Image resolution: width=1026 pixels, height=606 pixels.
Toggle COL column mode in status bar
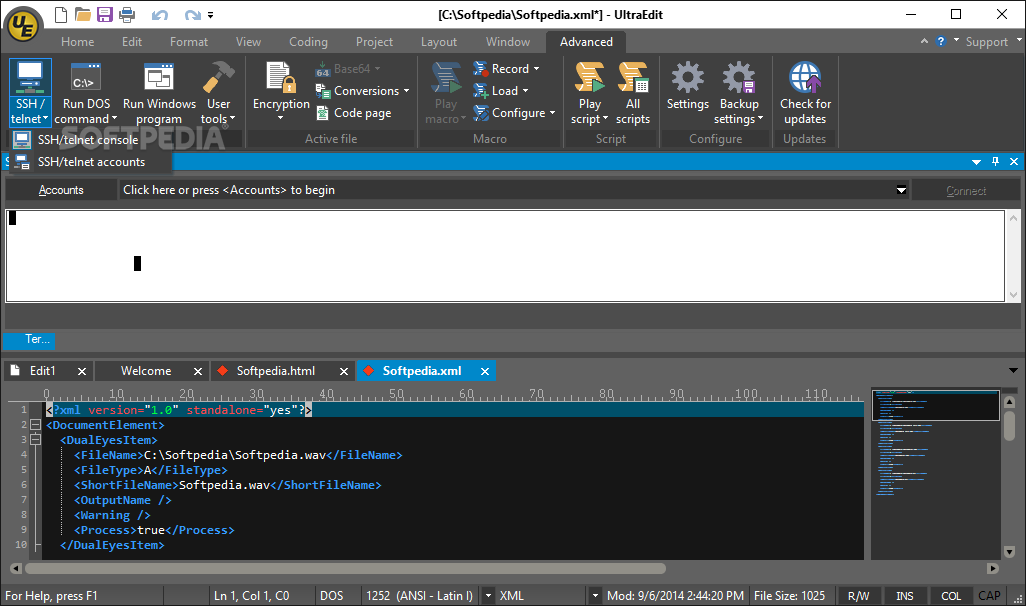click(x=951, y=596)
